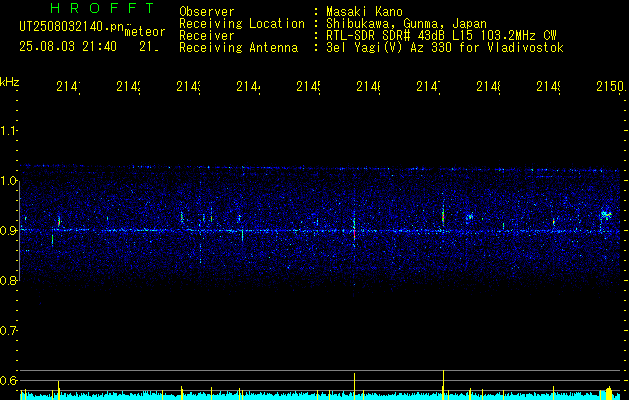Click the 0.8 frequency axis label
The width and height of the screenshot is (629, 400).
pos(9,280)
